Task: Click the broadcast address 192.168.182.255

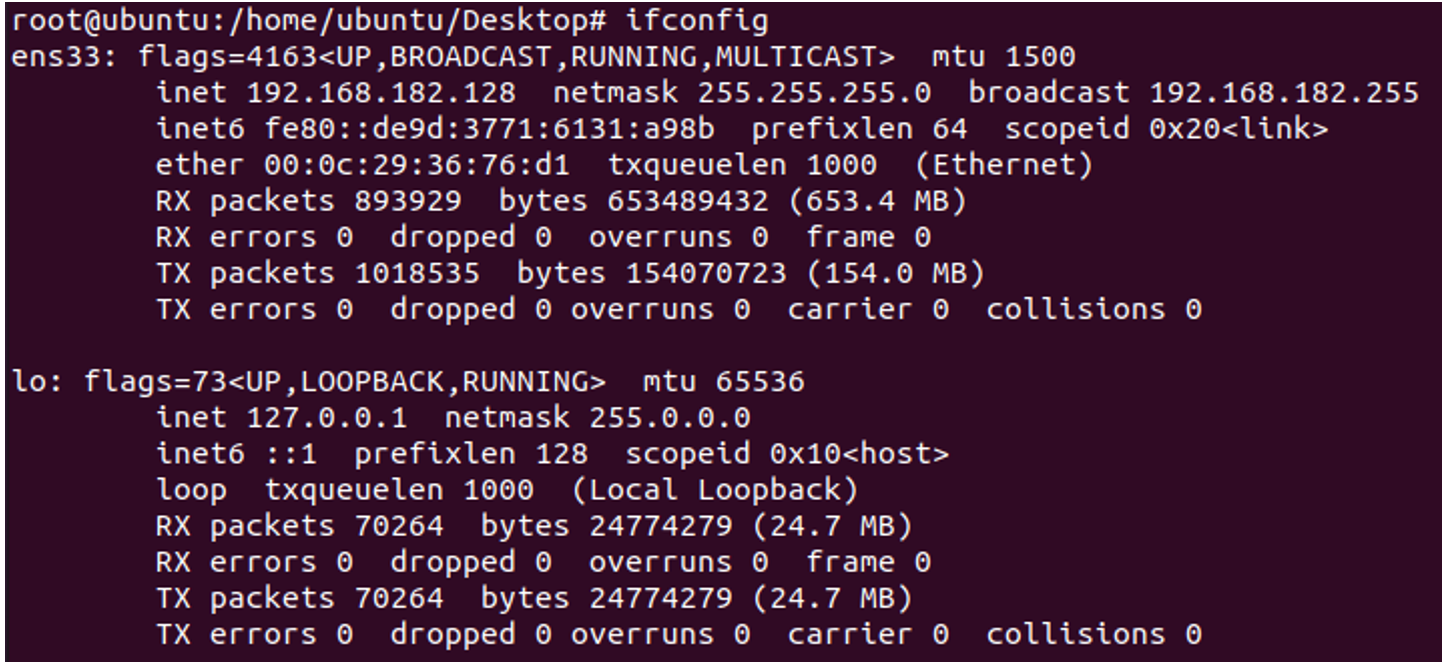Action: coord(1284,93)
